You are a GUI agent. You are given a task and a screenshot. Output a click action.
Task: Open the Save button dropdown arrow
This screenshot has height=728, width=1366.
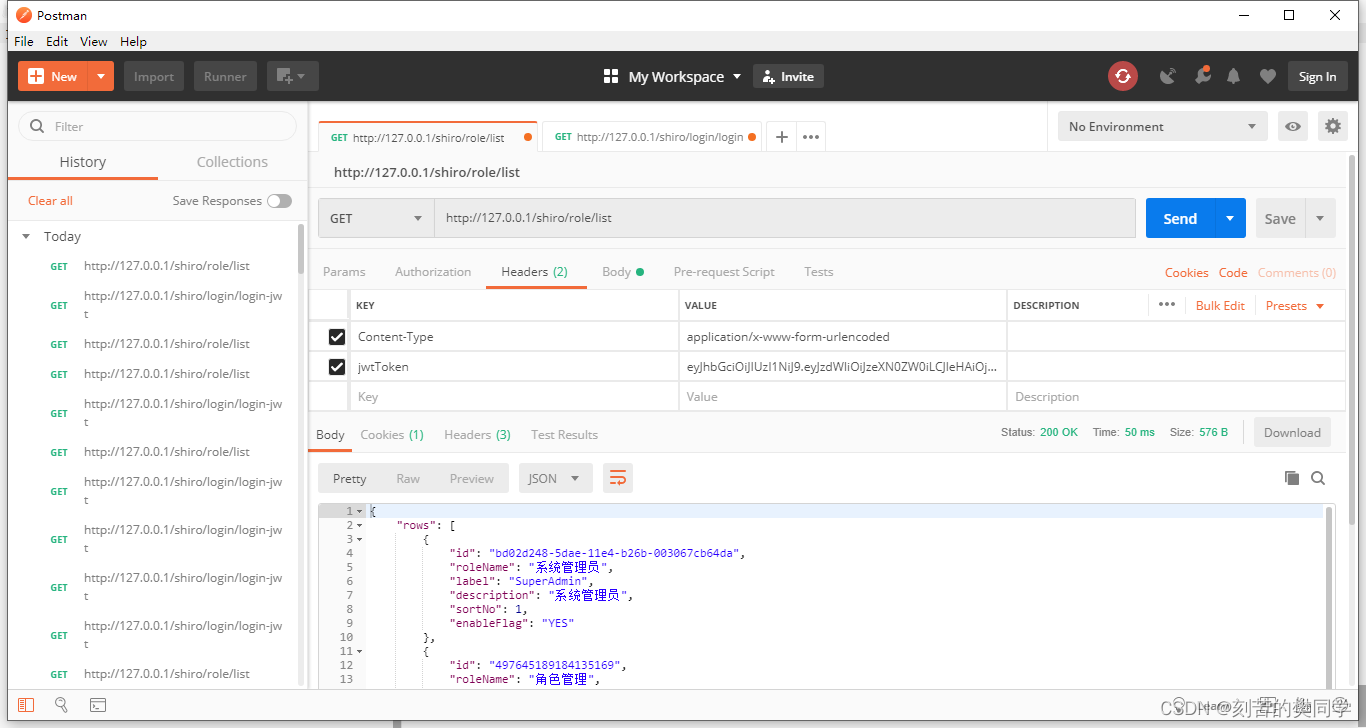(x=1320, y=218)
